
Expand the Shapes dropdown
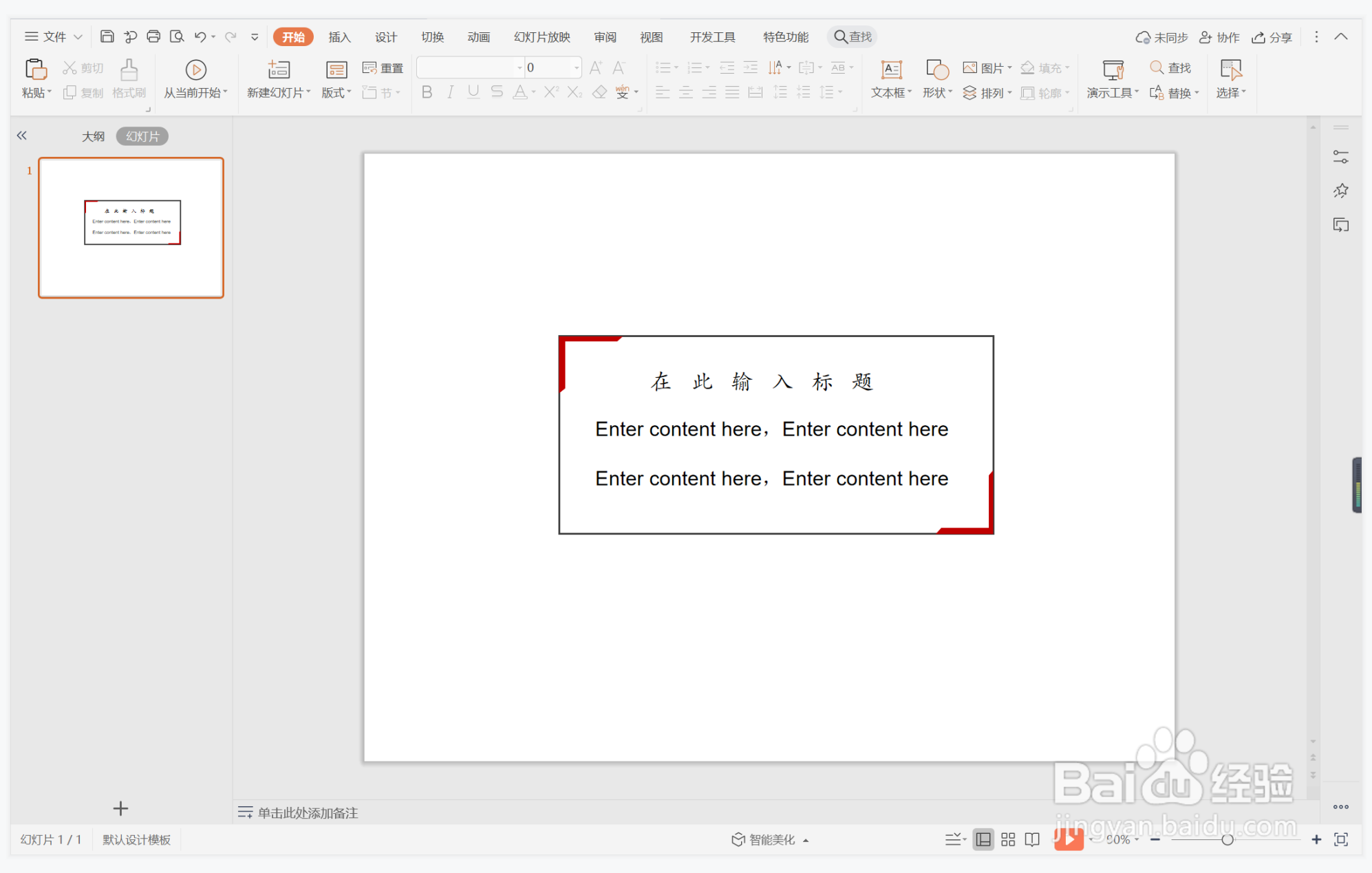pyautogui.click(x=951, y=92)
